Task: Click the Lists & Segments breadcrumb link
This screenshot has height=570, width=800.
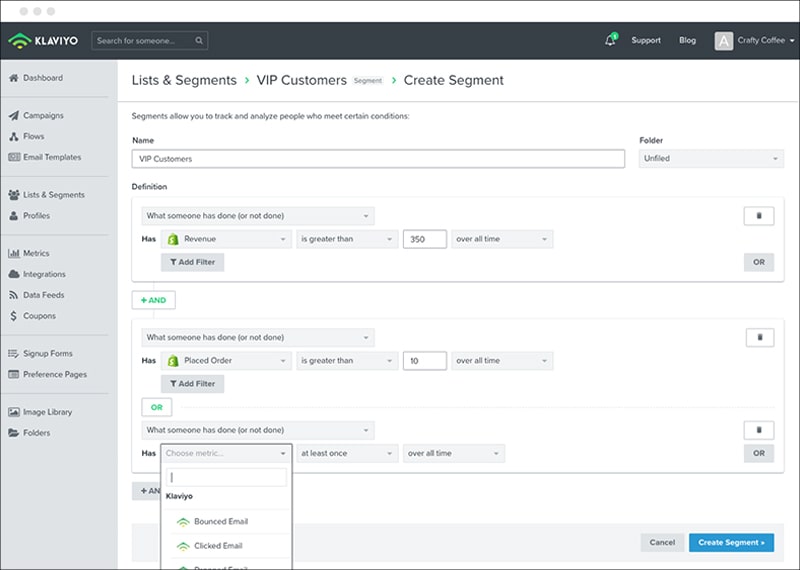Action: coord(184,80)
